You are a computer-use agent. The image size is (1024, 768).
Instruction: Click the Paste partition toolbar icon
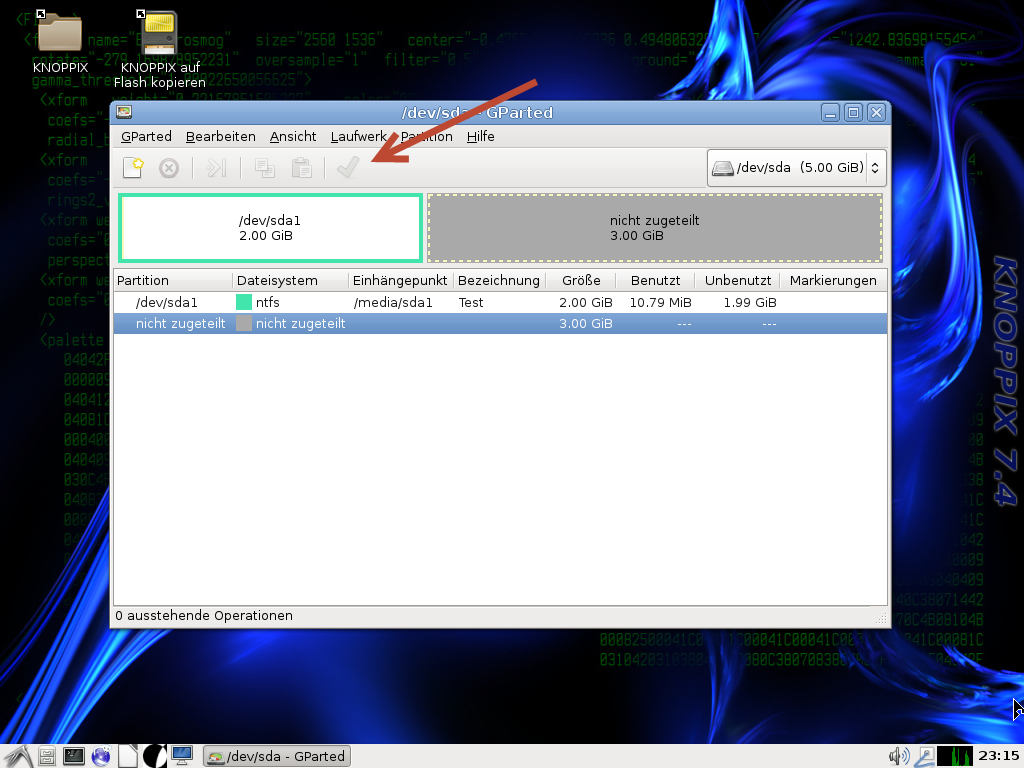pos(301,168)
